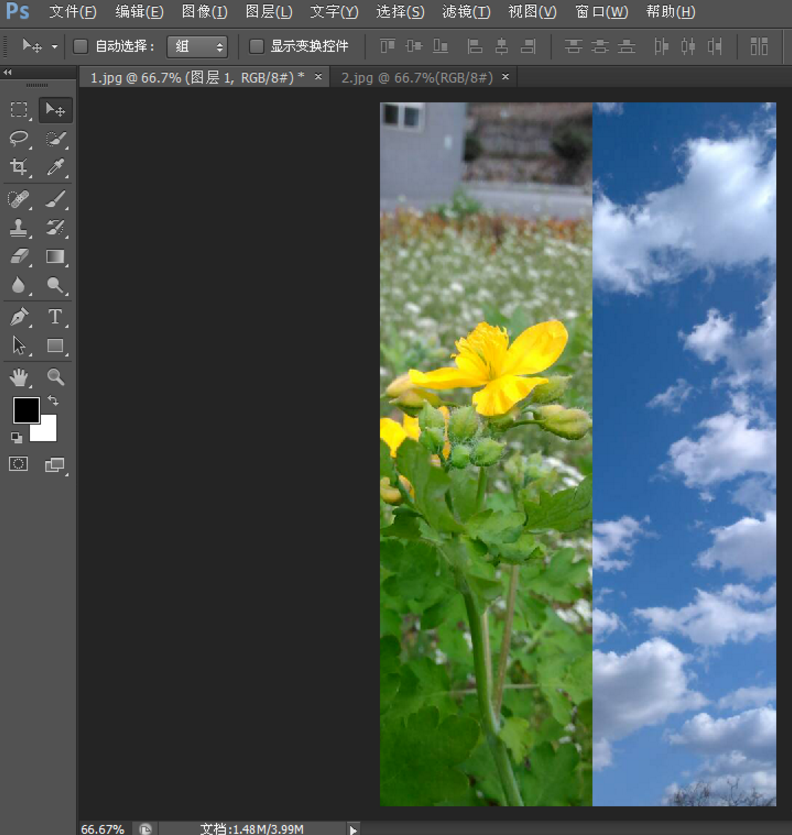The image size is (792, 835).
Task: Click the black foreground color swatch
Action: point(25,409)
